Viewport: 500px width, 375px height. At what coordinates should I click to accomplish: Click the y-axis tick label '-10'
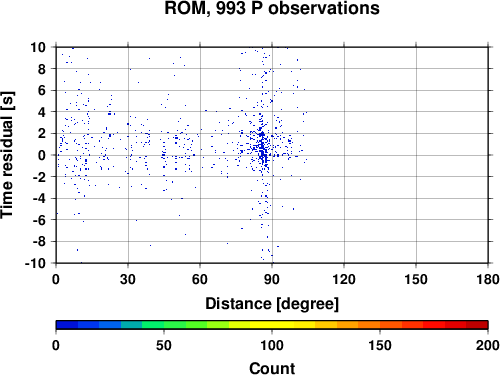pos(35,263)
